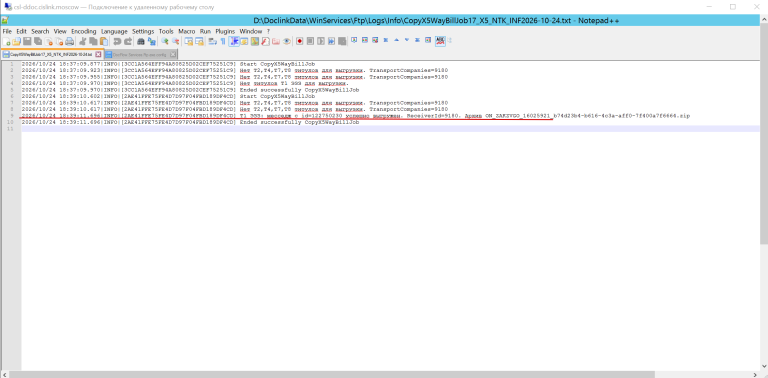This screenshot has width=768, height=378.
Task: Open the Encoding menu
Action: coord(84,31)
